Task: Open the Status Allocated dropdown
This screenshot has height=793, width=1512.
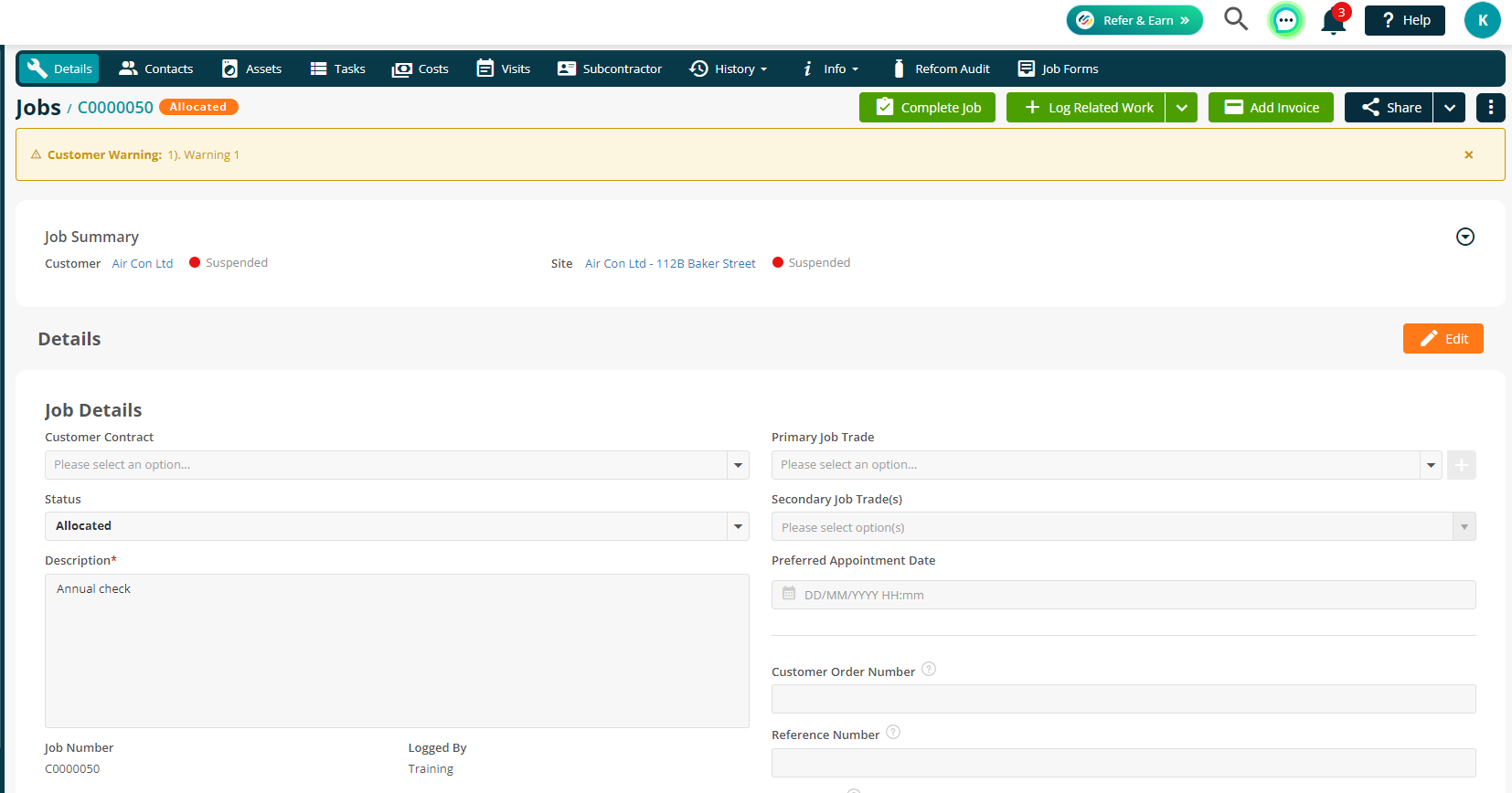Action: click(x=397, y=526)
